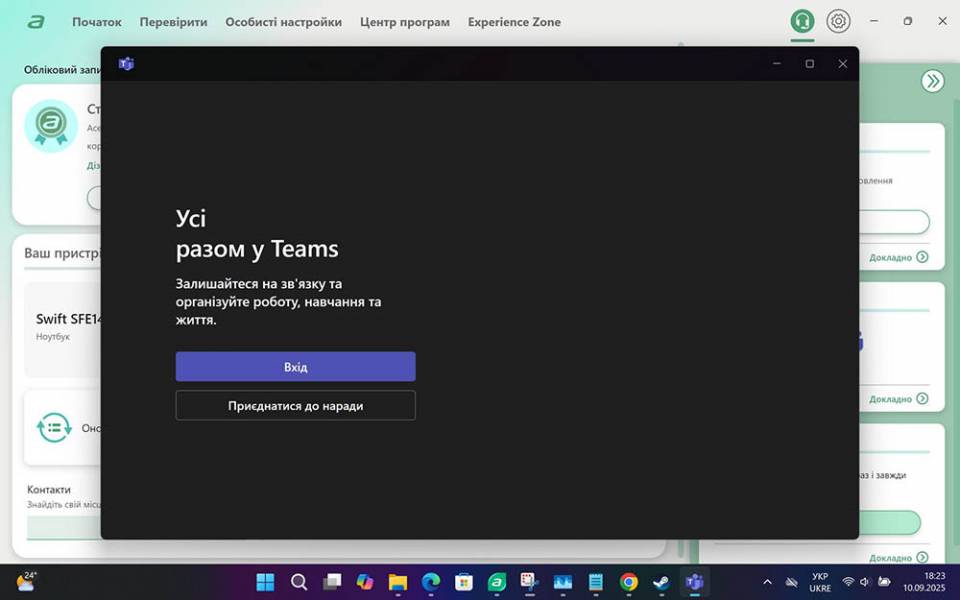The width and height of the screenshot is (960, 600).
Task: Open Steam from the taskbar
Action: pos(661,582)
